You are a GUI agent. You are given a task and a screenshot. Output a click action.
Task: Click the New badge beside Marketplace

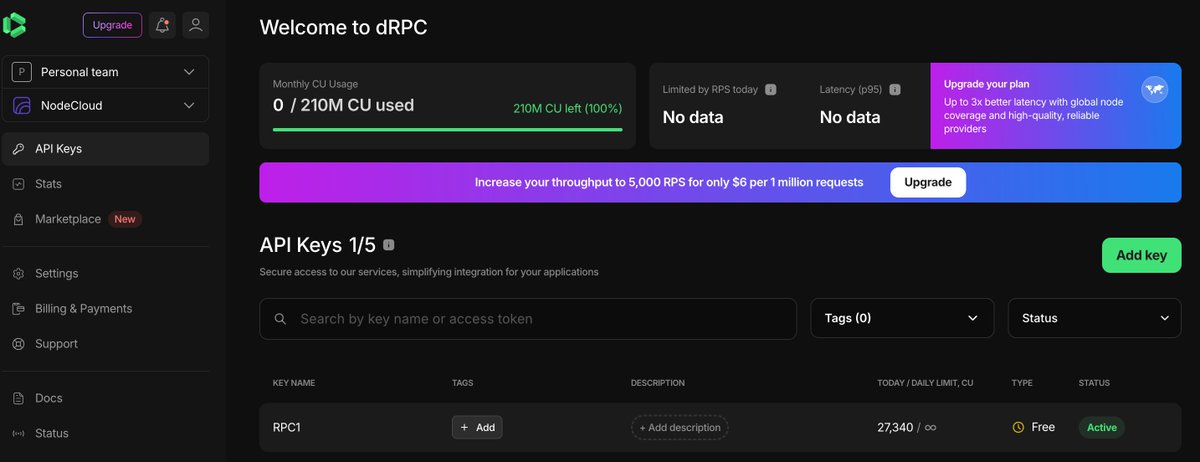click(124, 219)
